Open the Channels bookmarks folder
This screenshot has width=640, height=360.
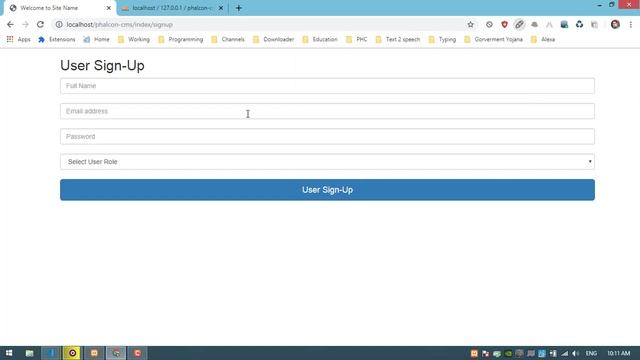point(228,39)
